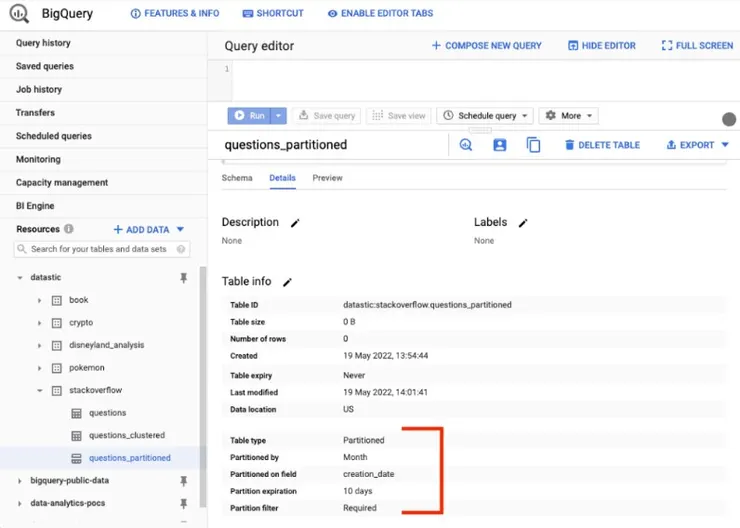Click Enable Editor Tabs
740x528 pixels.
pyautogui.click(x=380, y=13)
